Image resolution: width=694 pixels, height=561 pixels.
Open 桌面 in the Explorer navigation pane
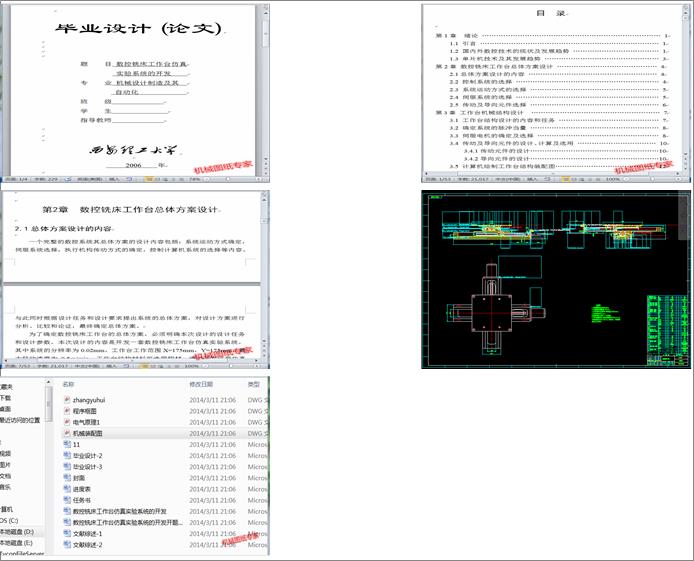click(x=5, y=409)
